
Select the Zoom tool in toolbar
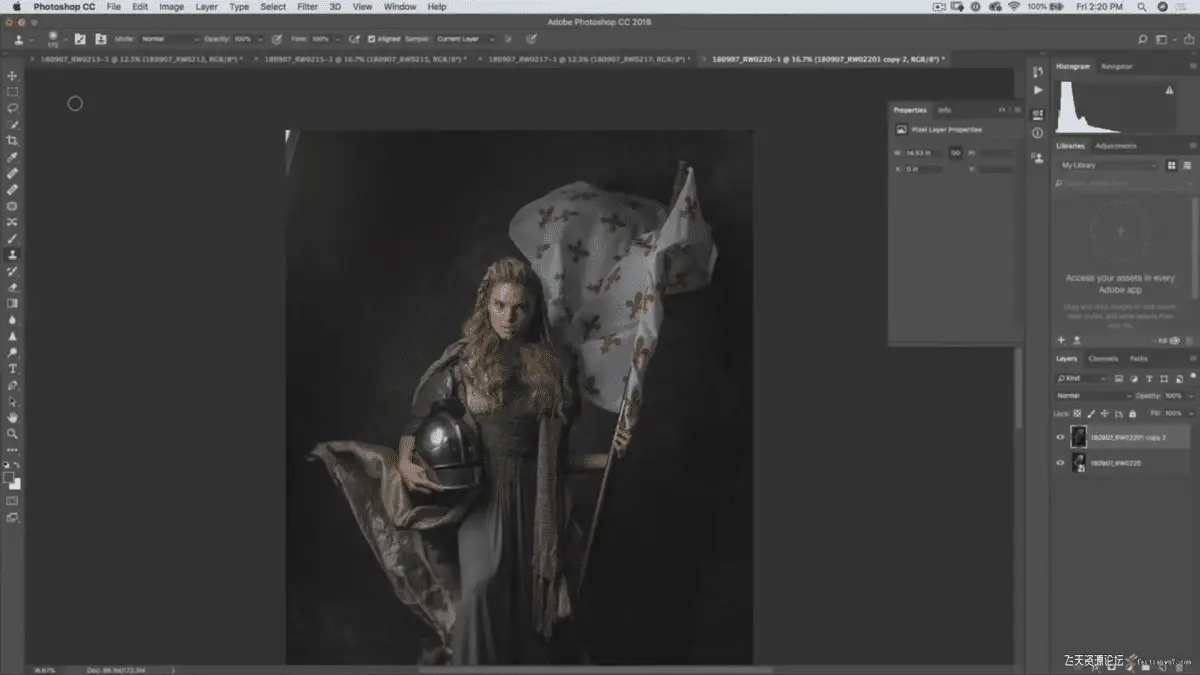click(12, 433)
